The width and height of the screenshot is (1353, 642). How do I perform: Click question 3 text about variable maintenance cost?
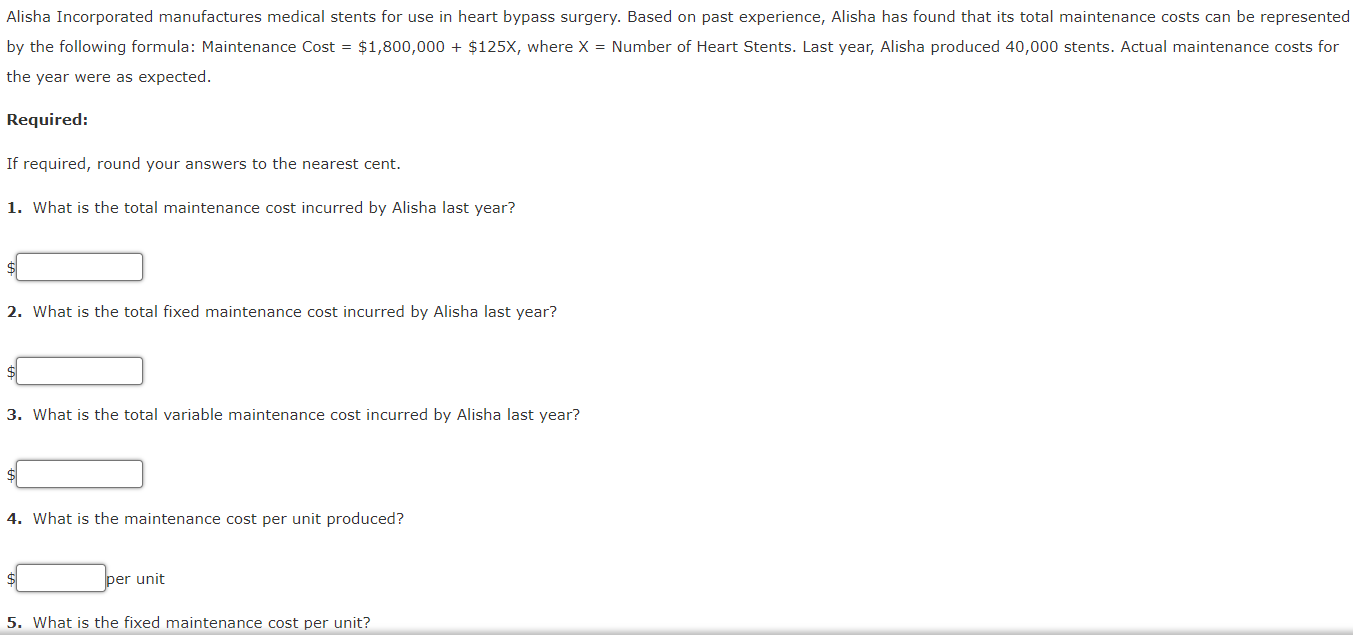tap(305, 415)
